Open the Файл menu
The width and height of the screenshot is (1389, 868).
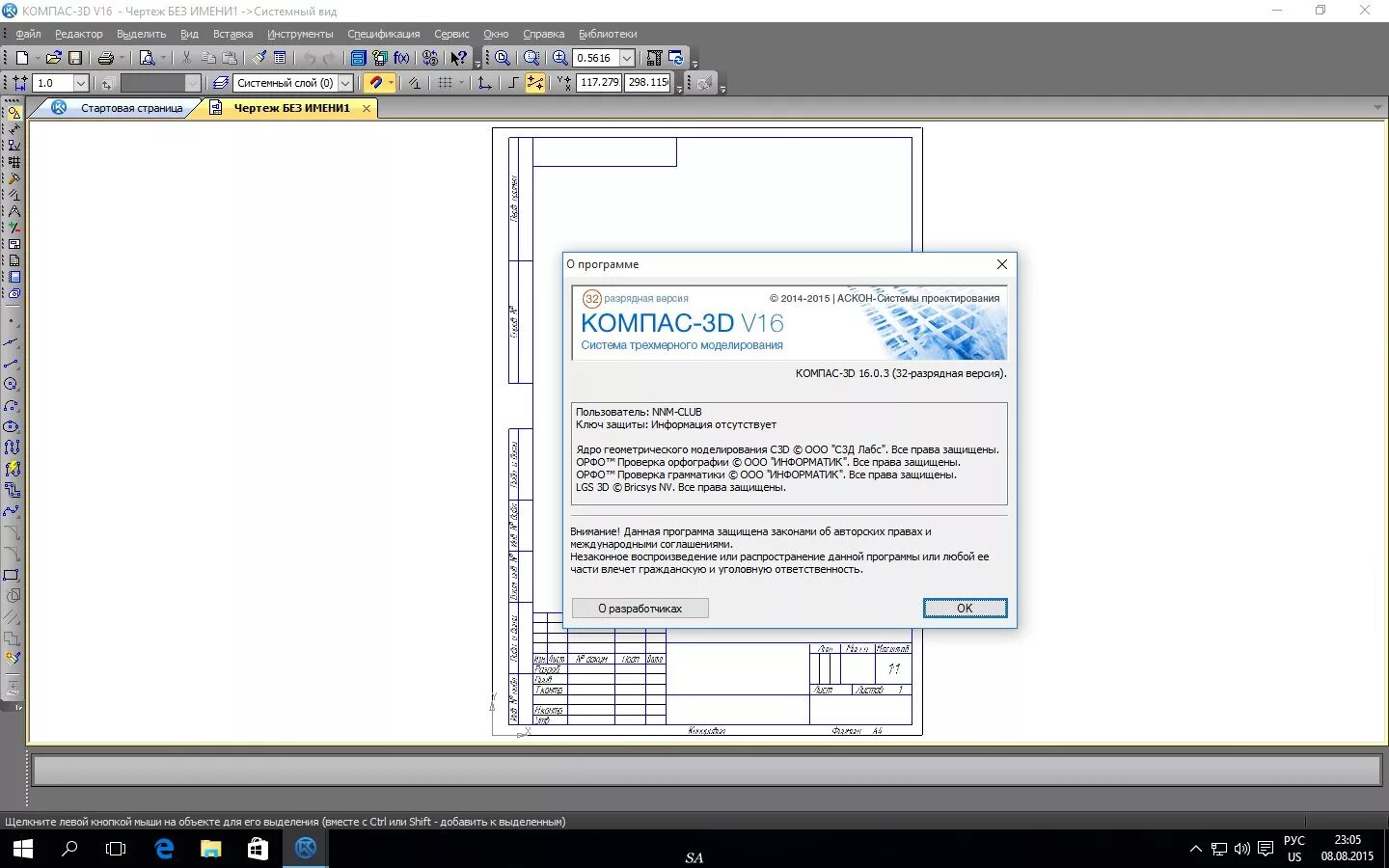point(28,34)
